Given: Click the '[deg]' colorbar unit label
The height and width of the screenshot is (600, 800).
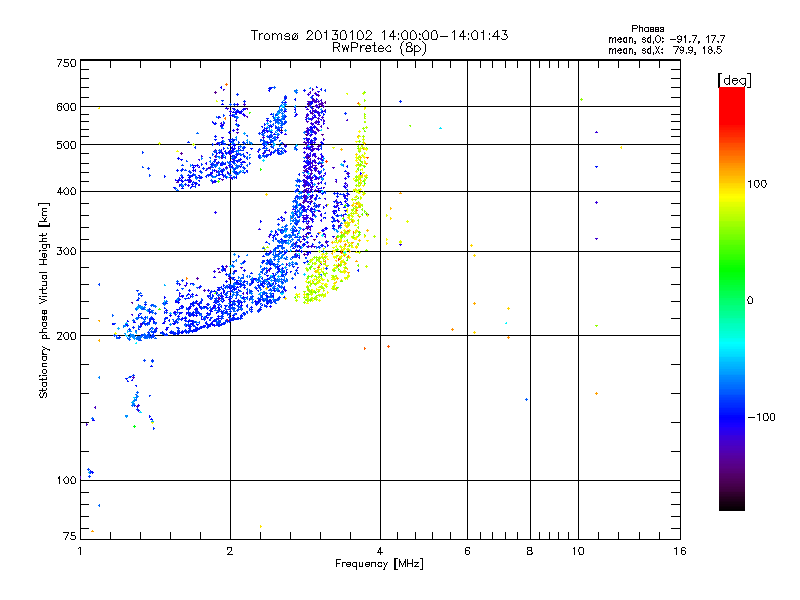Looking at the screenshot, I should (734, 80).
